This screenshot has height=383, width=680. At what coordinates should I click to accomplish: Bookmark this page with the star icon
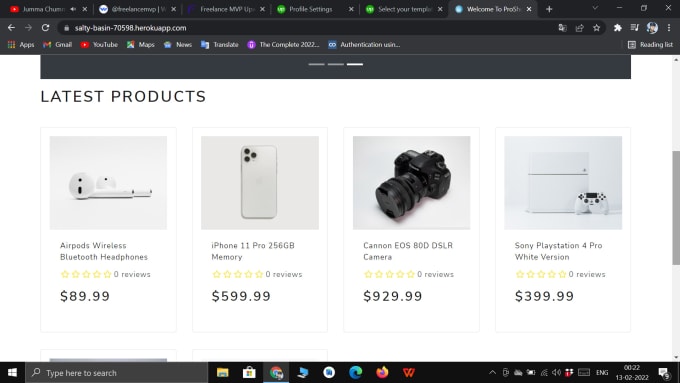click(596, 28)
